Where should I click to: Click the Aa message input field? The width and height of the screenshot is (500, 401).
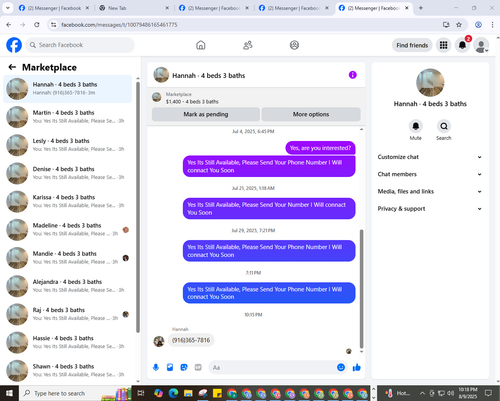[x=272, y=367]
